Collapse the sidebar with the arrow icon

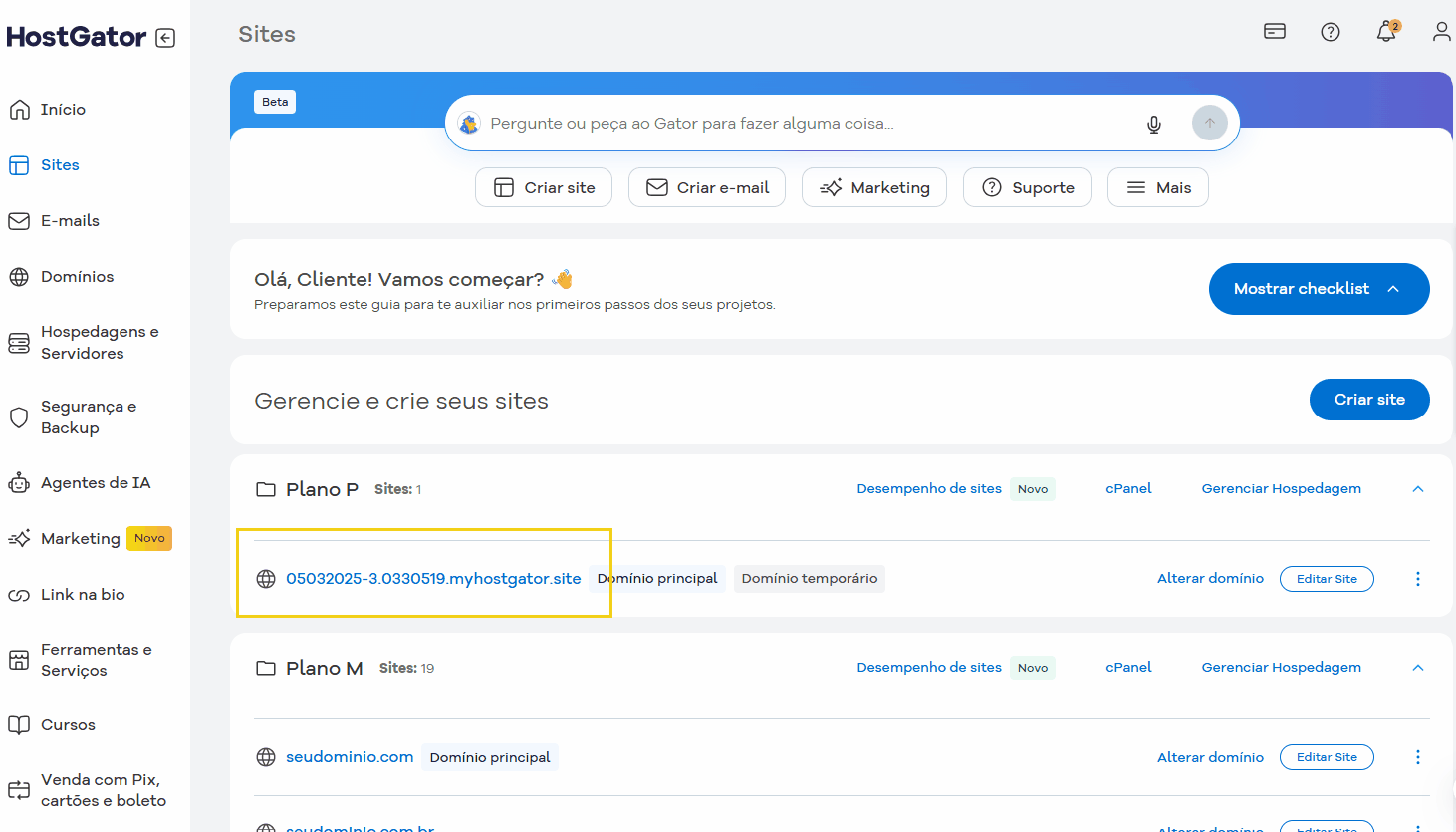click(x=164, y=38)
